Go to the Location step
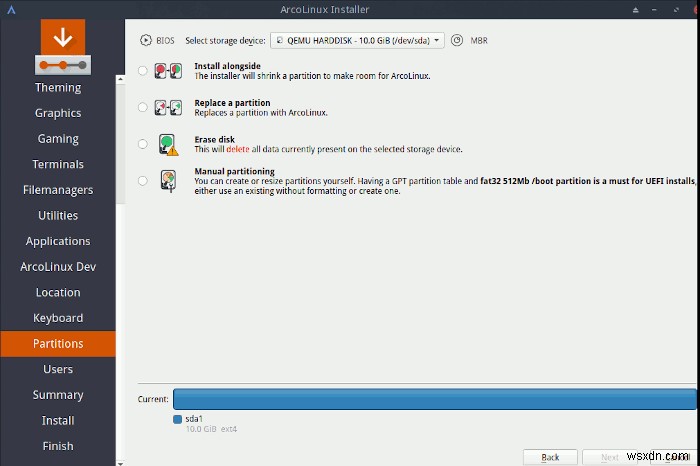The image size is (700, 466). 58,292
